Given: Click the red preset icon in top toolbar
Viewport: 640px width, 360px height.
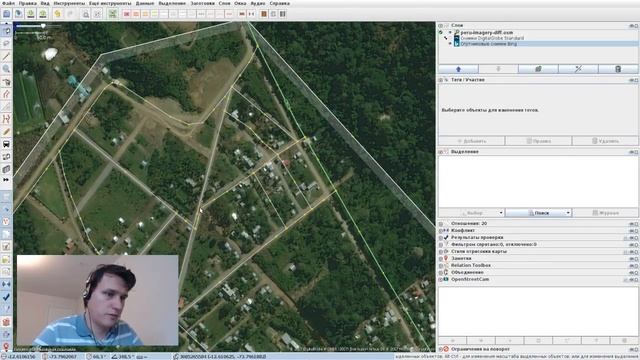Looking at the screenshot, I should tap(127, 14).
